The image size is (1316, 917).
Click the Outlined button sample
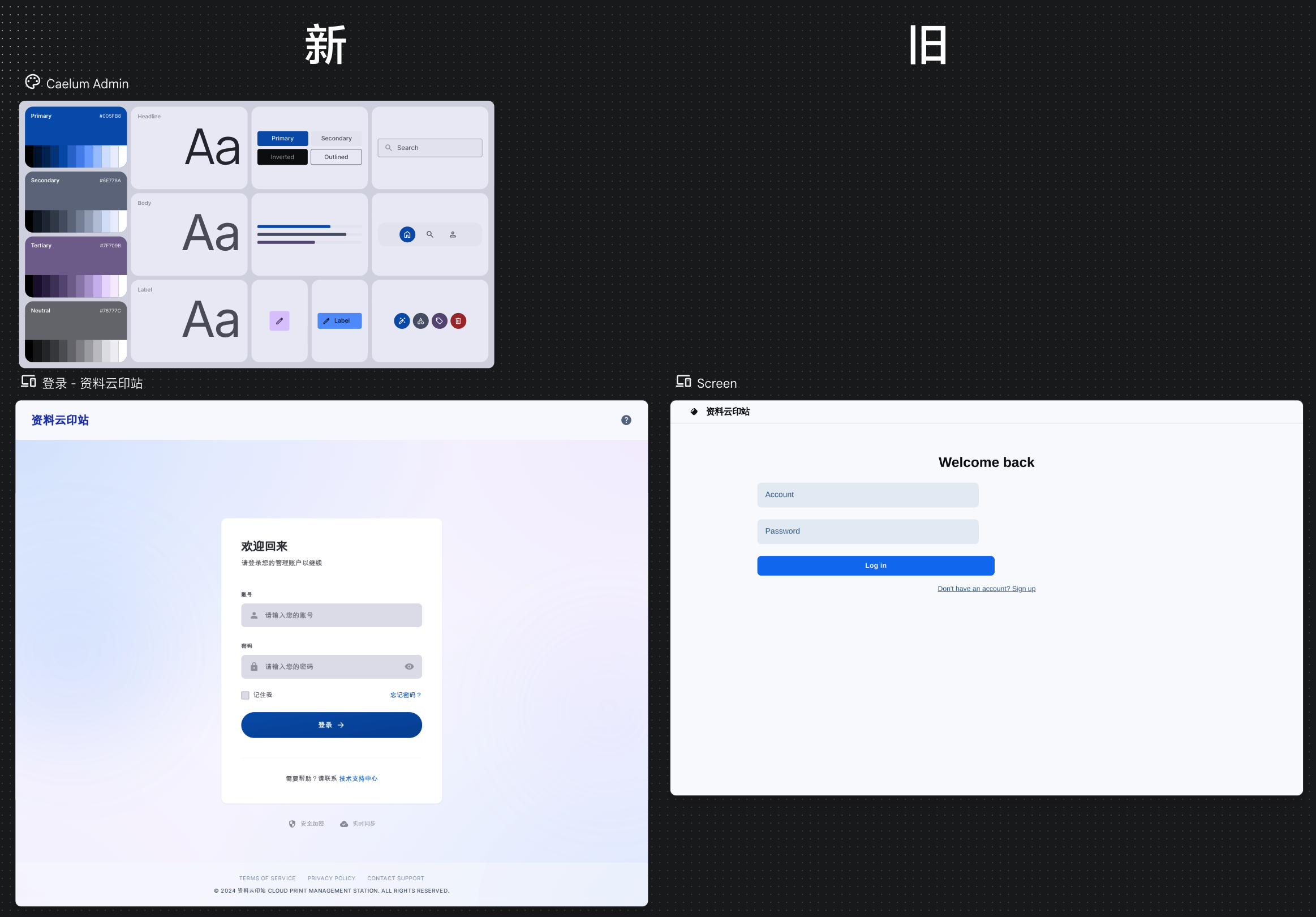(336, 157)
